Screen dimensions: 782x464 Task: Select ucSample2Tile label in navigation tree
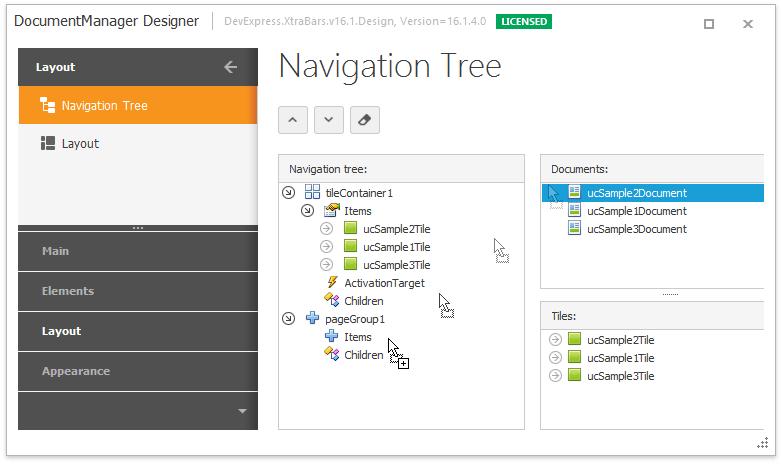396,229
